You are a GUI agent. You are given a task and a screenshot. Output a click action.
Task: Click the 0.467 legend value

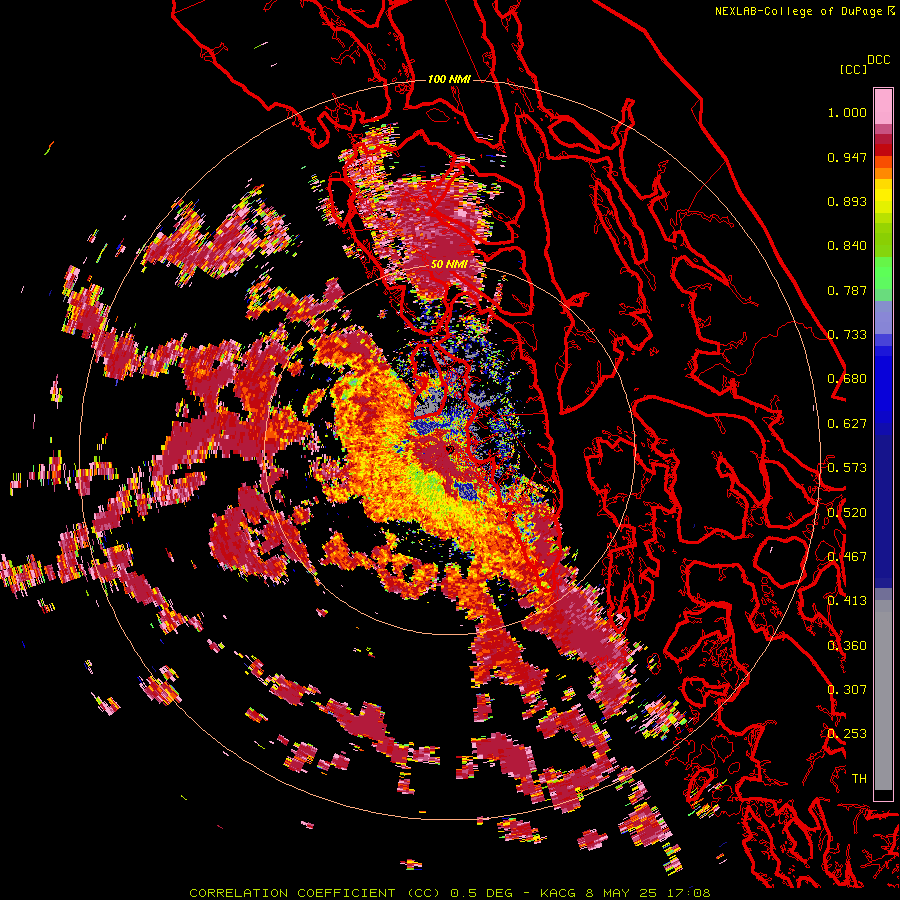pyautogui.click(x=847, y=557)
